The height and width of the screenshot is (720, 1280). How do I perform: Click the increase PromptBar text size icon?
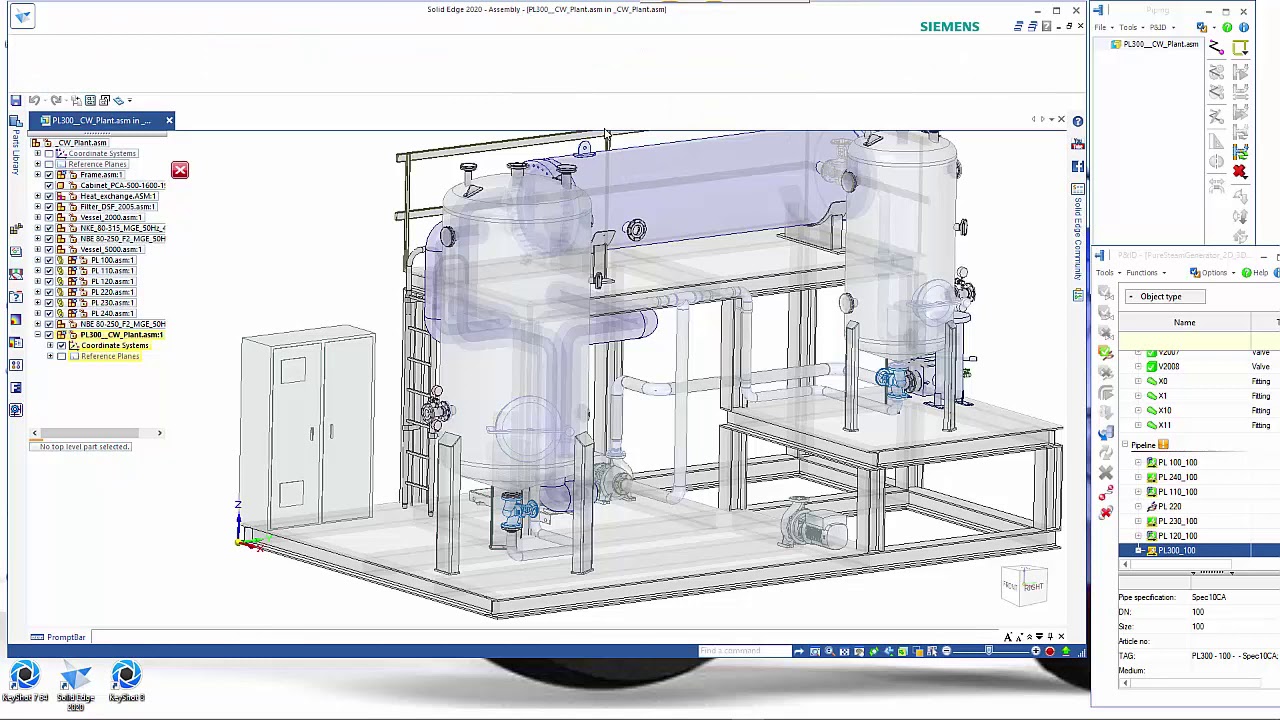point(1009,637)
